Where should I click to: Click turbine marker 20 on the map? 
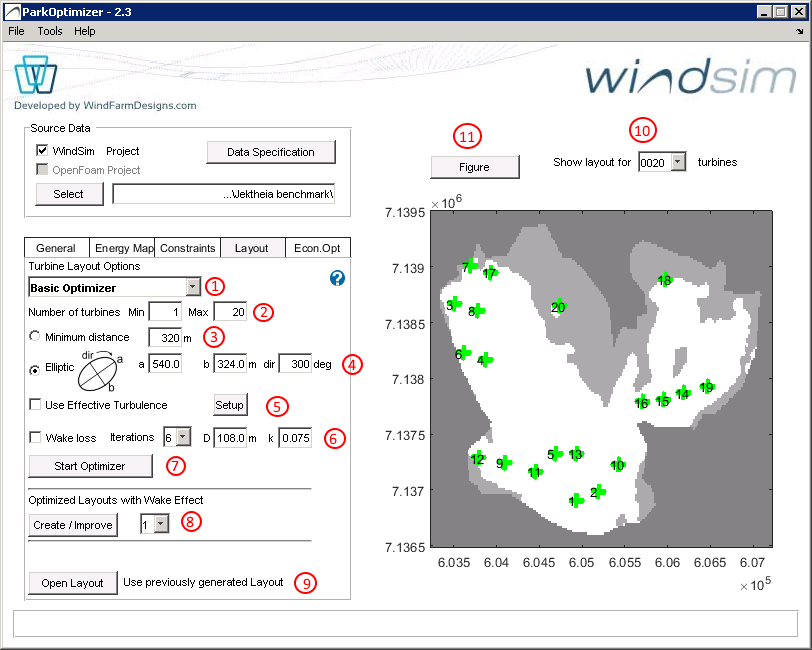[558, 307]
